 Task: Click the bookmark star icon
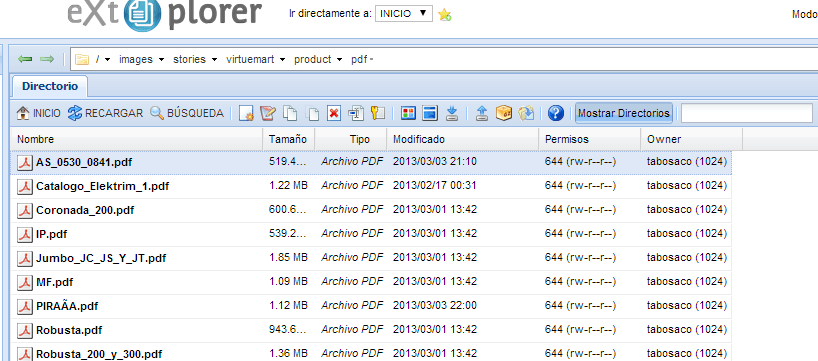(x=444, y=15)
